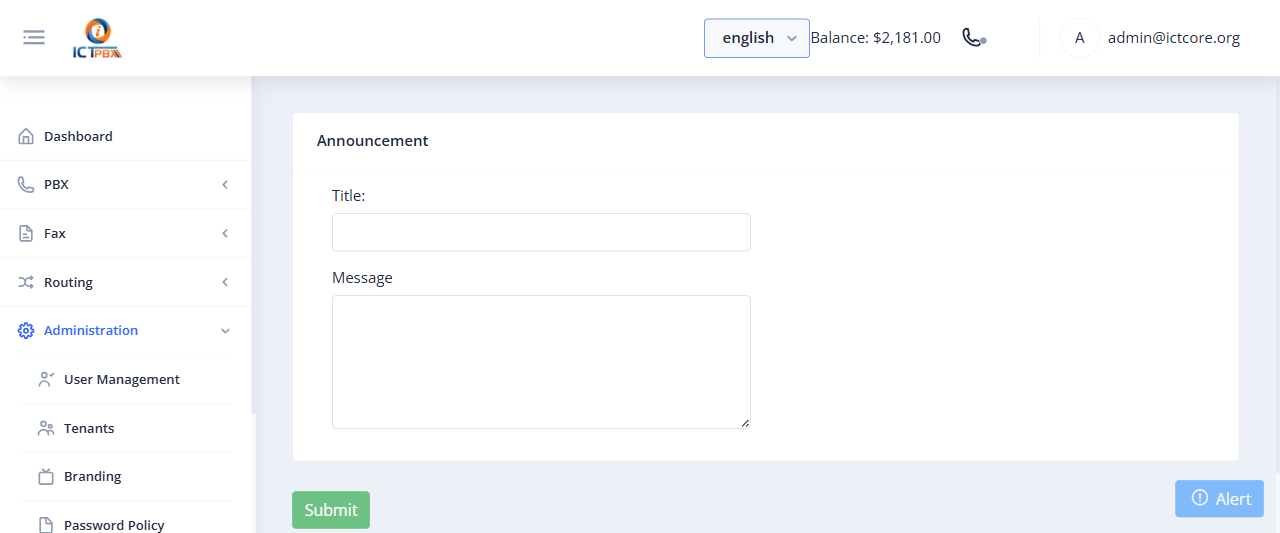
Task: Click the user avatar circle labeled A
Action: [1079, 38]
